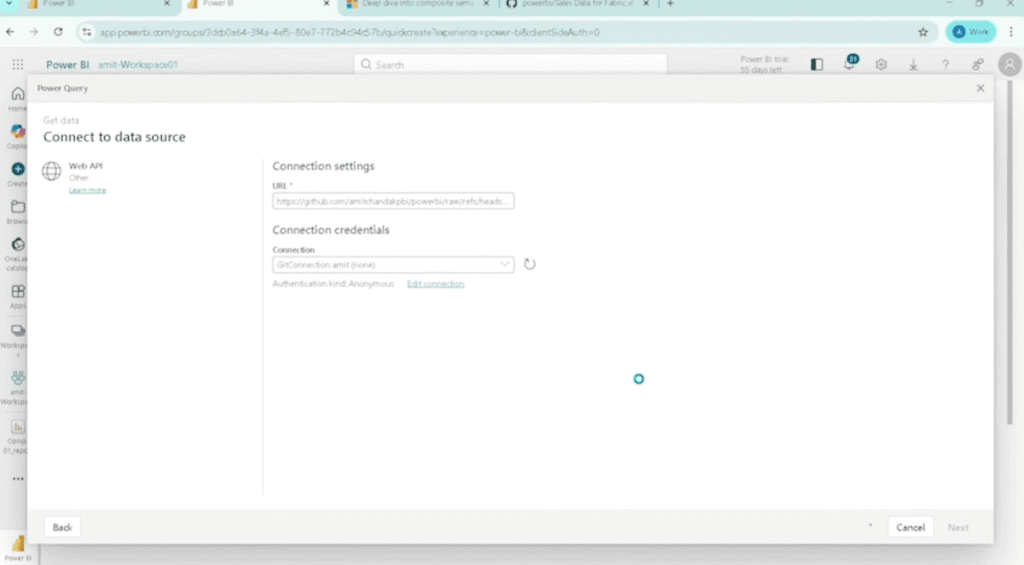Open notifications bell icon
This screenshot has width=1024, height=565.
point(849,64)
